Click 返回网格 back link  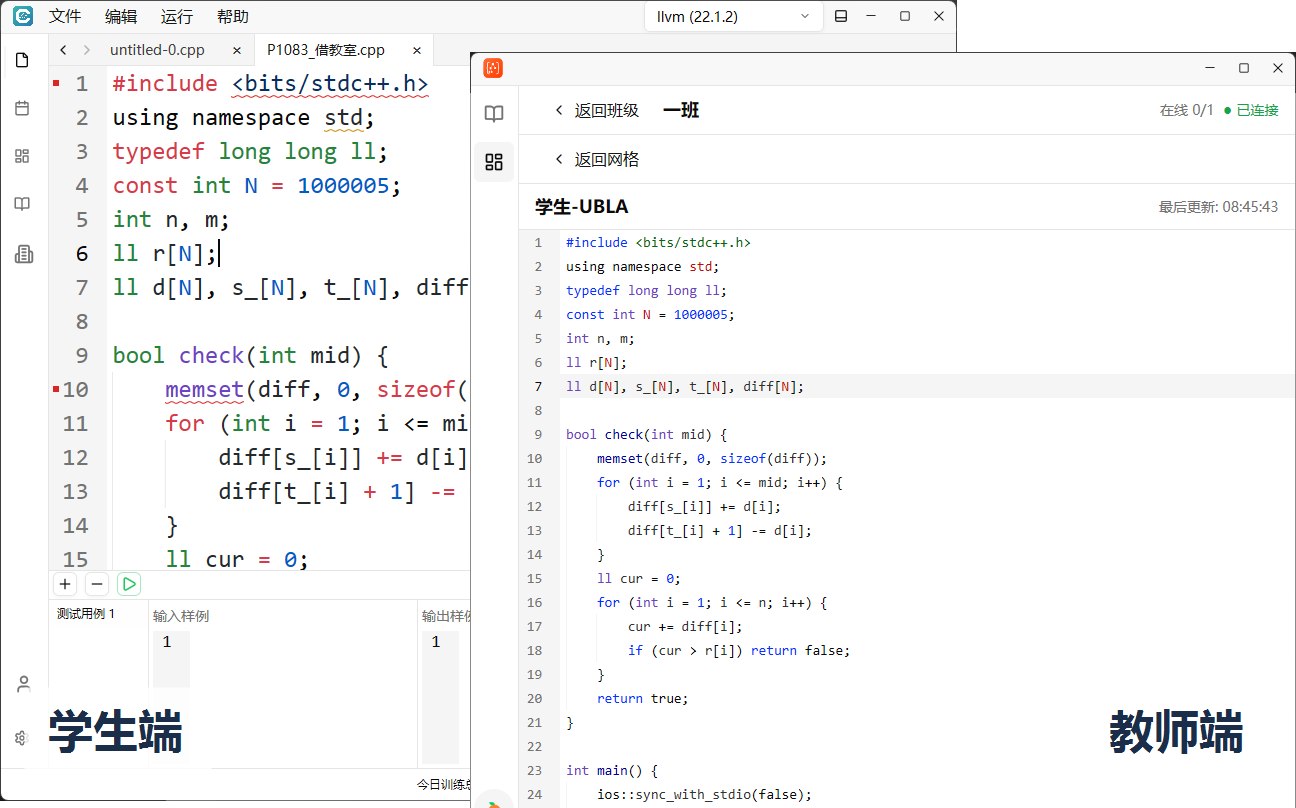pyautogui.click(x=597, y=159)
